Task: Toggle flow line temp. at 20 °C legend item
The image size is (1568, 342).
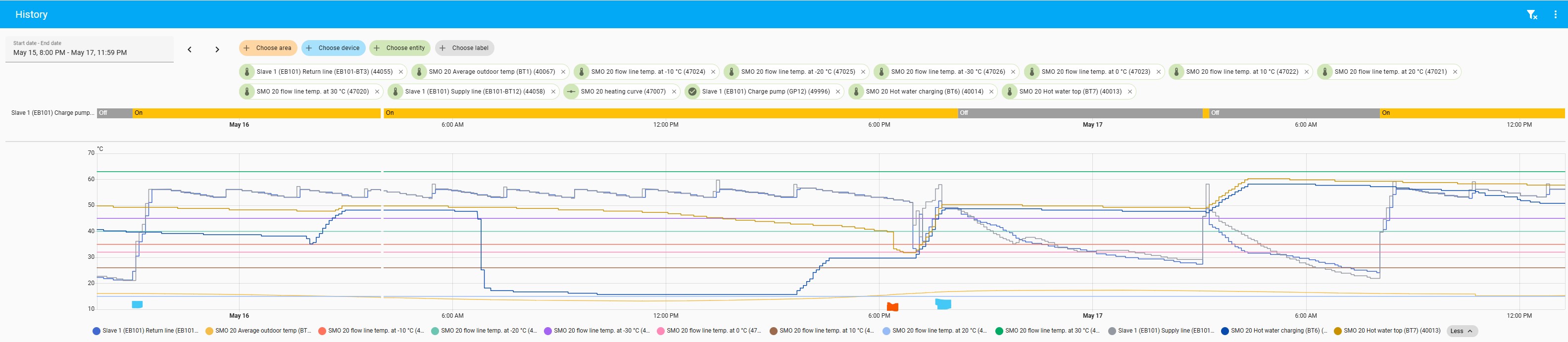Action: coord(935,331)
